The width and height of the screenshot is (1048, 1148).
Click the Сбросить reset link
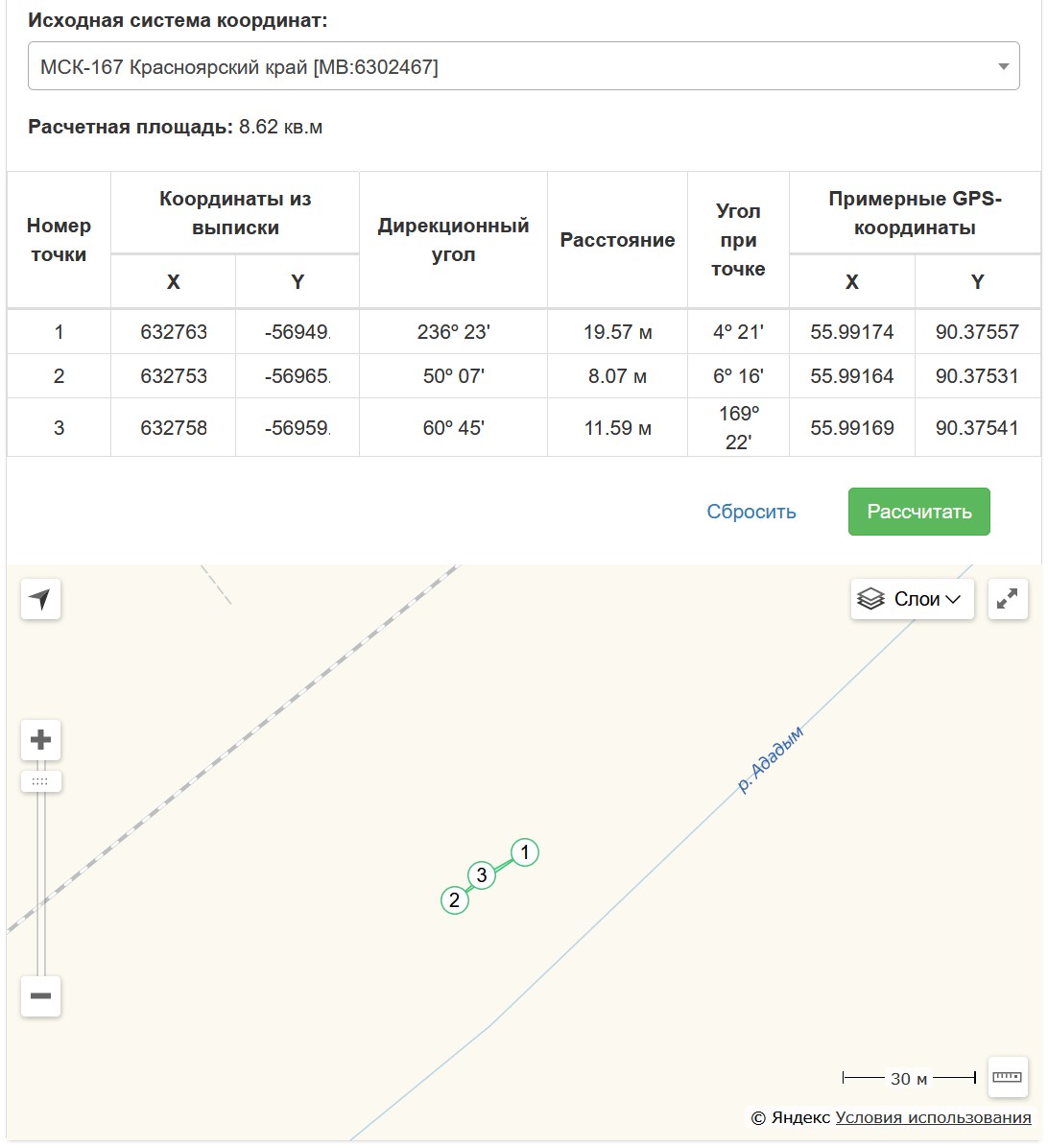click(751, 512)
